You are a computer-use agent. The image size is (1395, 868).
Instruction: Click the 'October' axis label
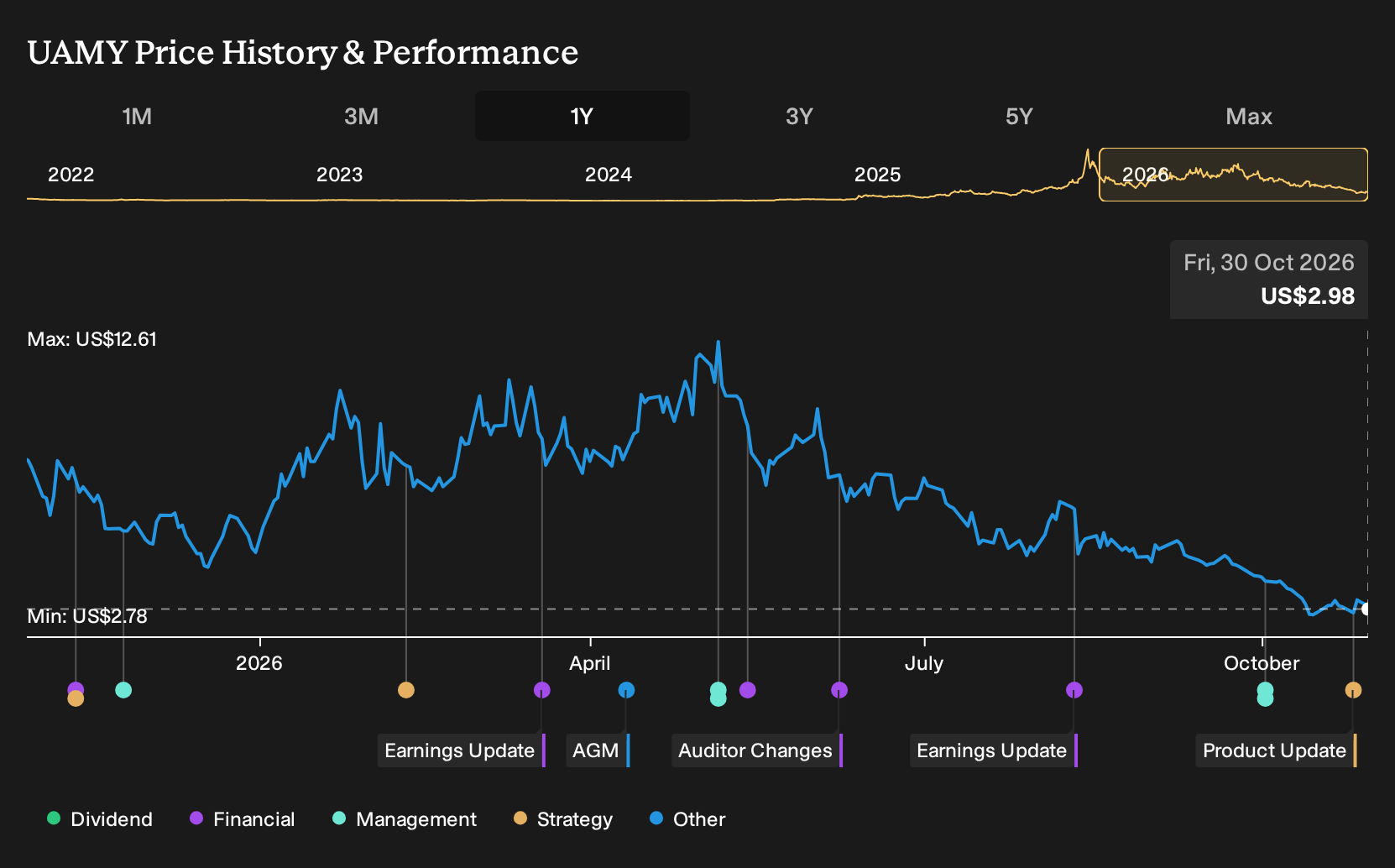(1262, 663)
